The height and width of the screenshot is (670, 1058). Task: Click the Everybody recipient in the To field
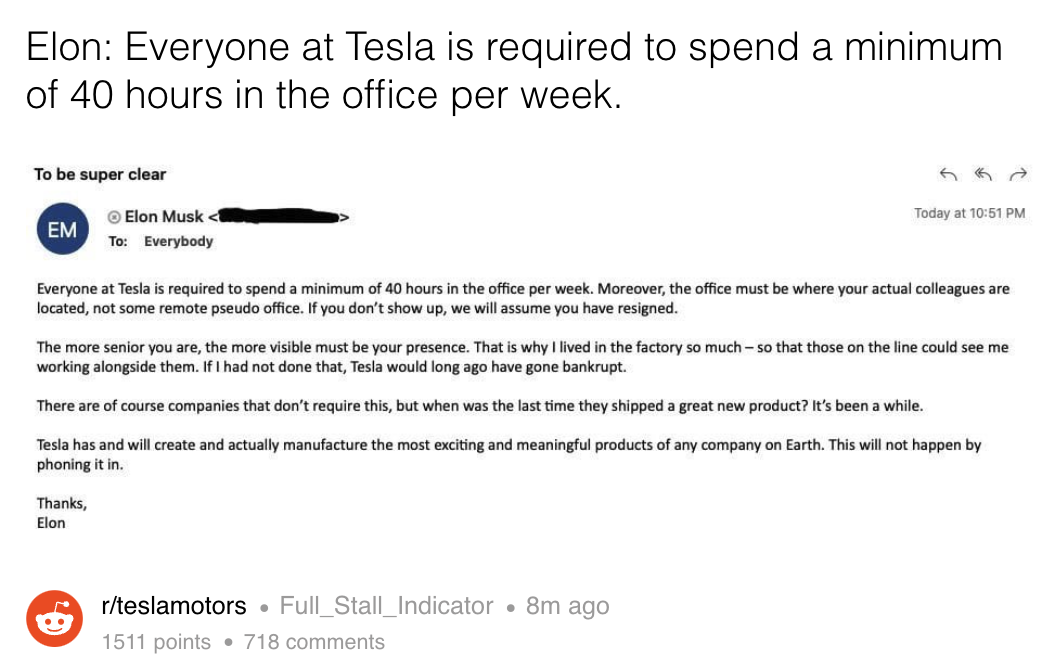[x=178, y=241]
